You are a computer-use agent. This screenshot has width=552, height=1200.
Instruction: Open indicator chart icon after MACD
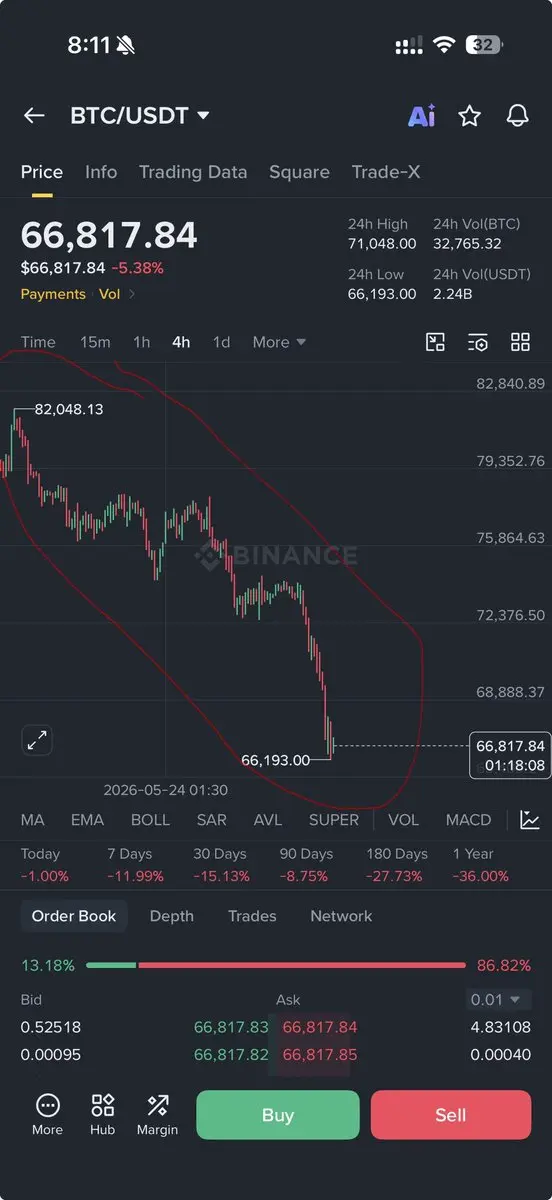530,820
